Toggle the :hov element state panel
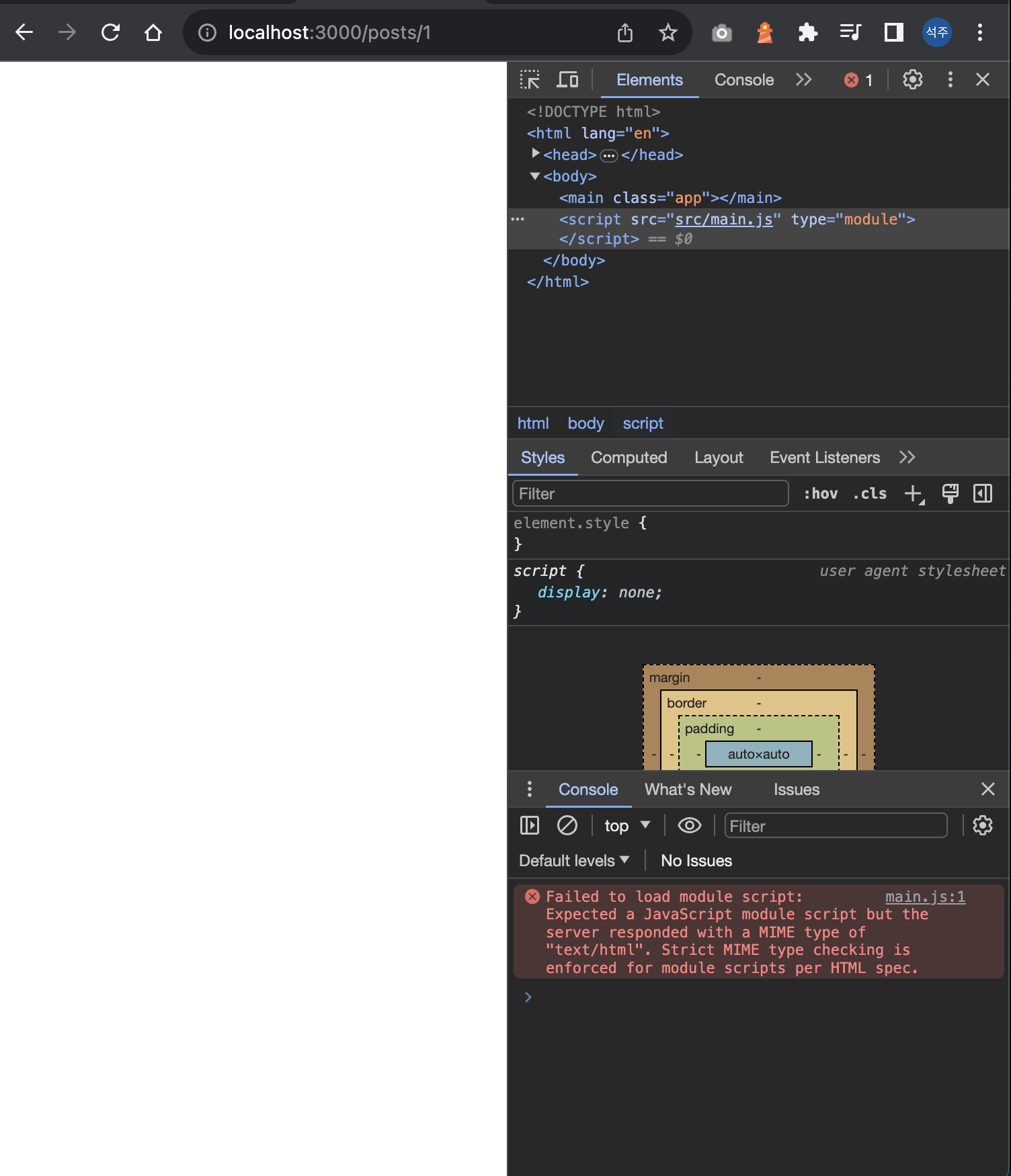This screenshot has width=1011, height=1176. tap(821, 493)
